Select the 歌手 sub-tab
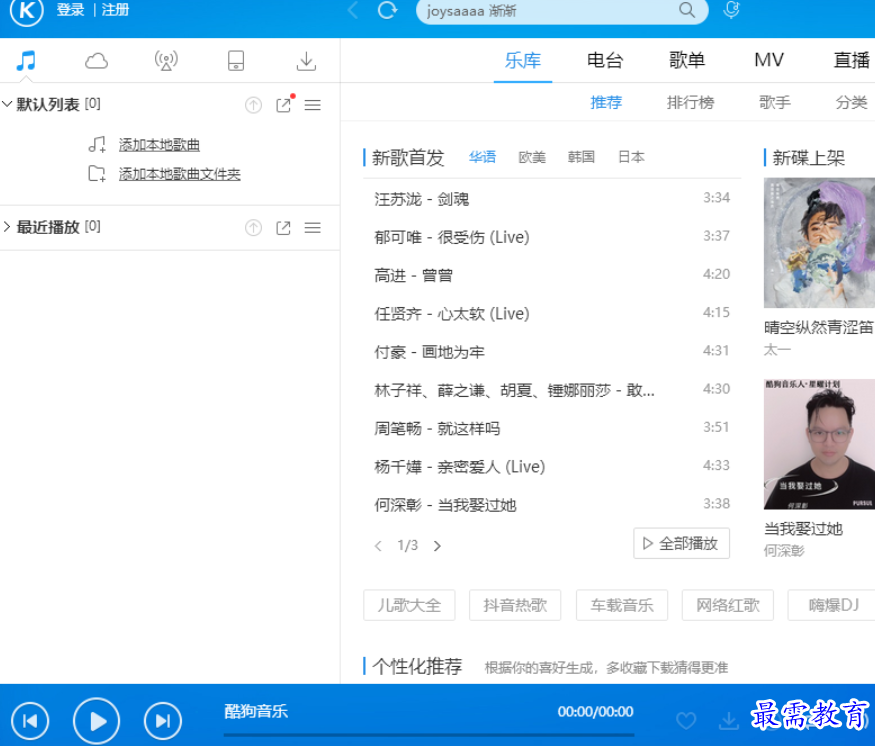The width and height of the screenshot is (875, 746). point(775,102)
